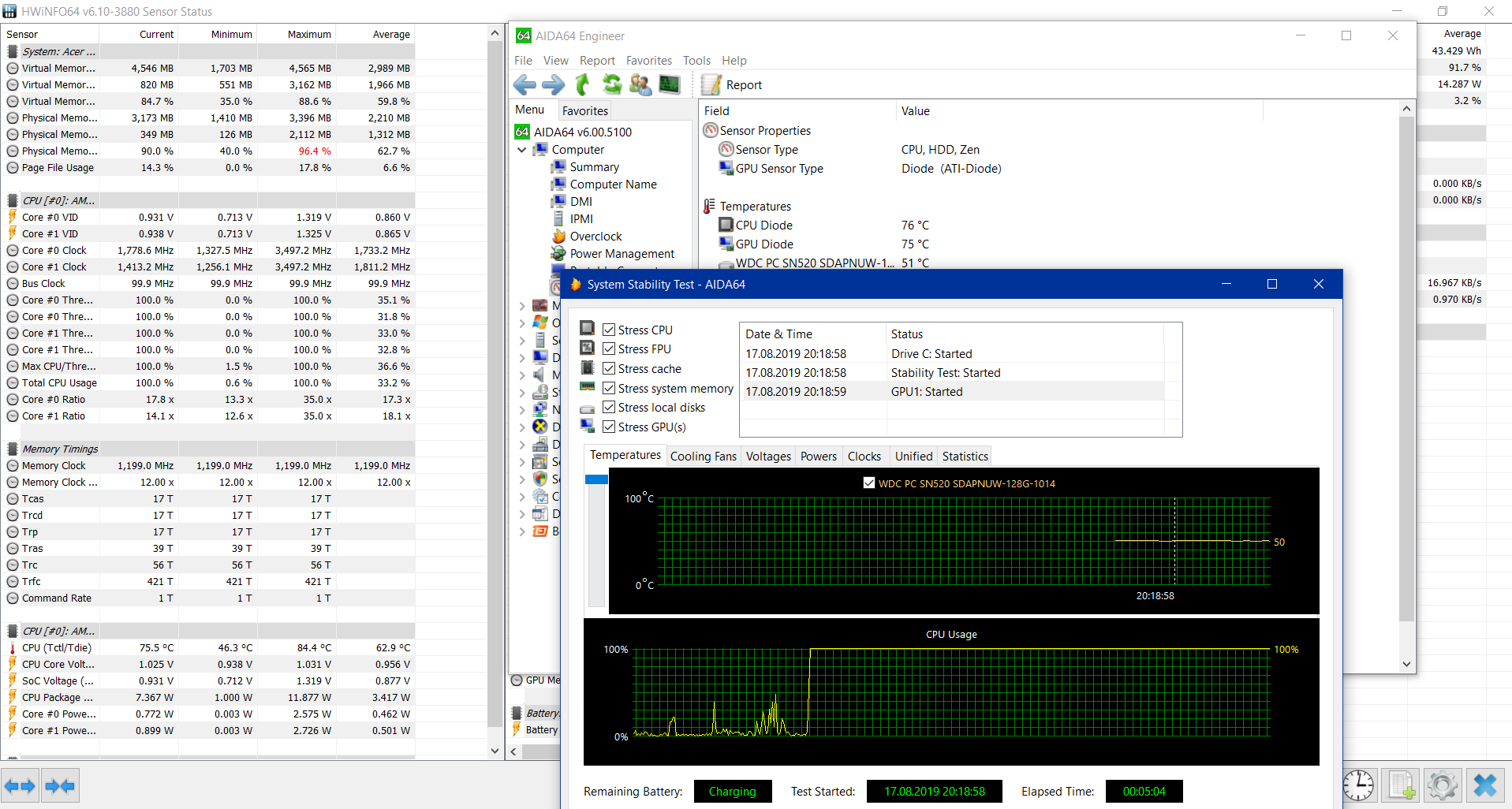Viewport: 1512px width, 809px height.
Task: Expand tree node next to display monitor icon
Action: [521, 357]
